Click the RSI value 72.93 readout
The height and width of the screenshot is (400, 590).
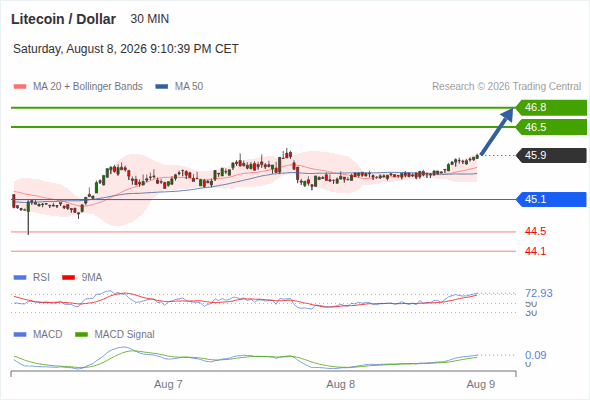click(539, 293)
